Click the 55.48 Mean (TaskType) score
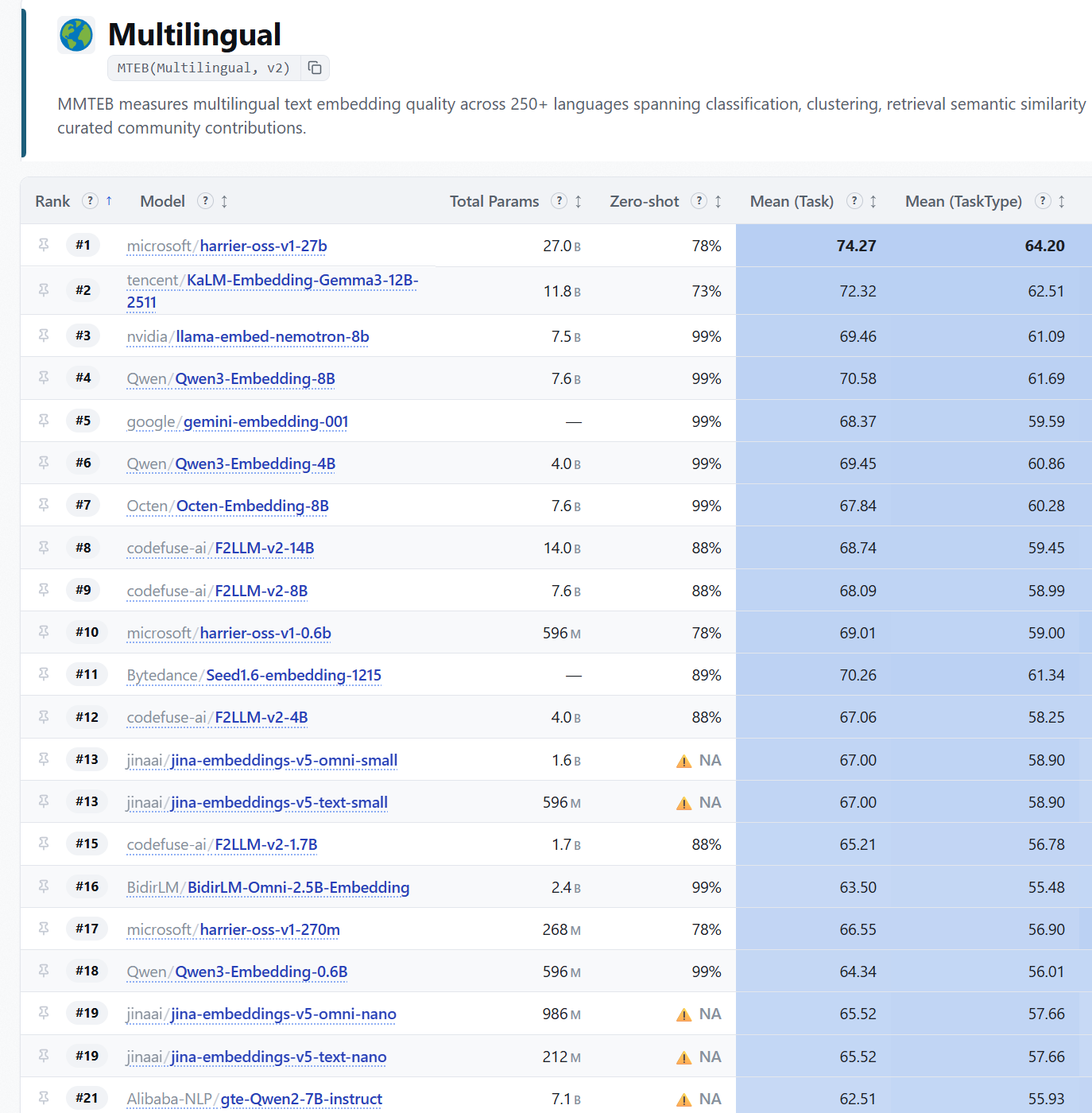This screenshot has height=1113, width=1092. point(1046,887)
